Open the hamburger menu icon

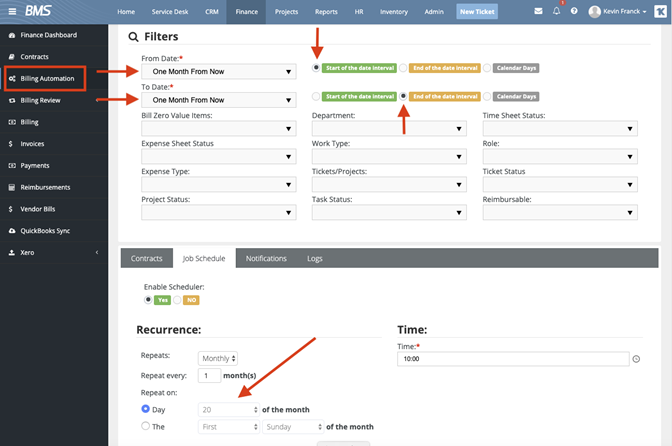(x=12, y=12)
